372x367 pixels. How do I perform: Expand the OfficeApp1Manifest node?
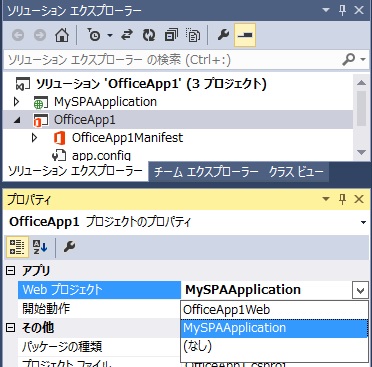point(34,138)
